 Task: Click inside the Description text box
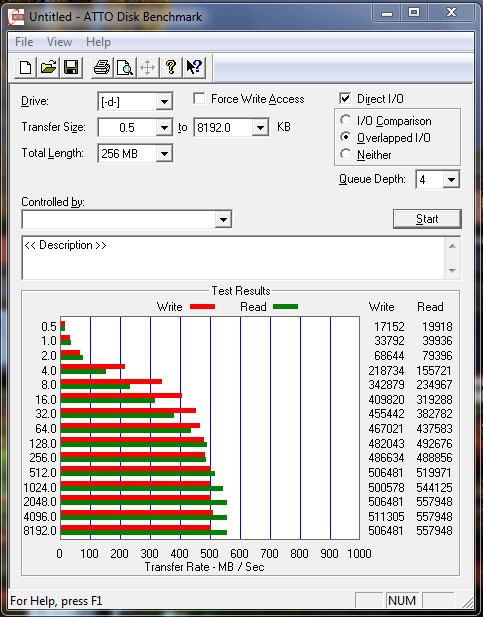coord(233,258)
